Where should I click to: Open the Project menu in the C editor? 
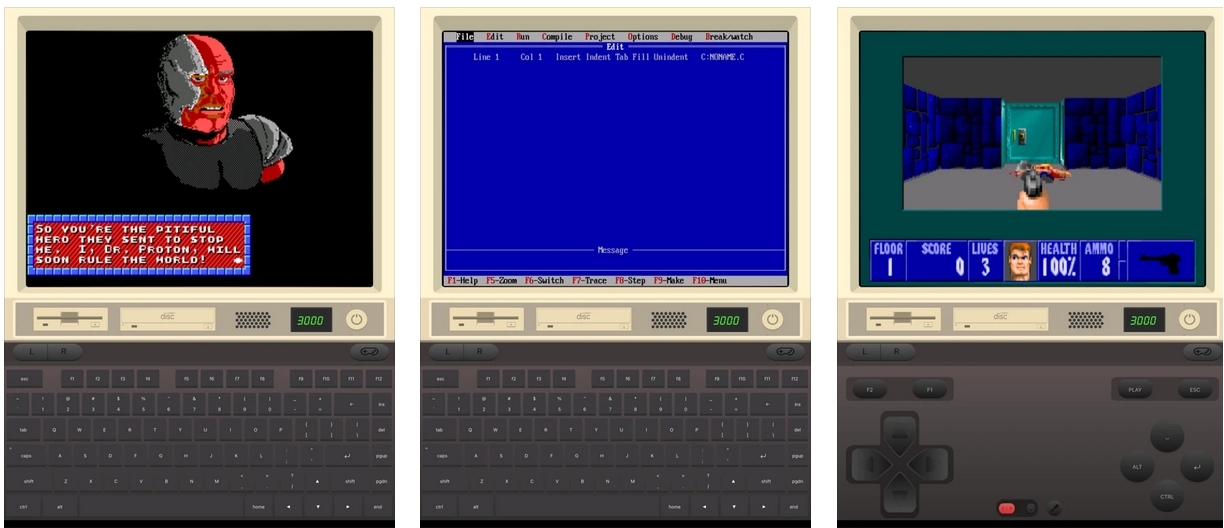tap(600, 37)
